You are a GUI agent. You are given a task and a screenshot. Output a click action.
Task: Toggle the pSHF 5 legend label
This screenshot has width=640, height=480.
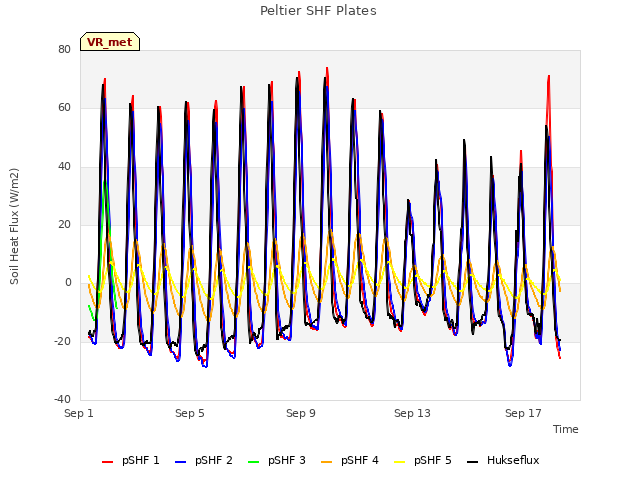(x=433, y=460)
